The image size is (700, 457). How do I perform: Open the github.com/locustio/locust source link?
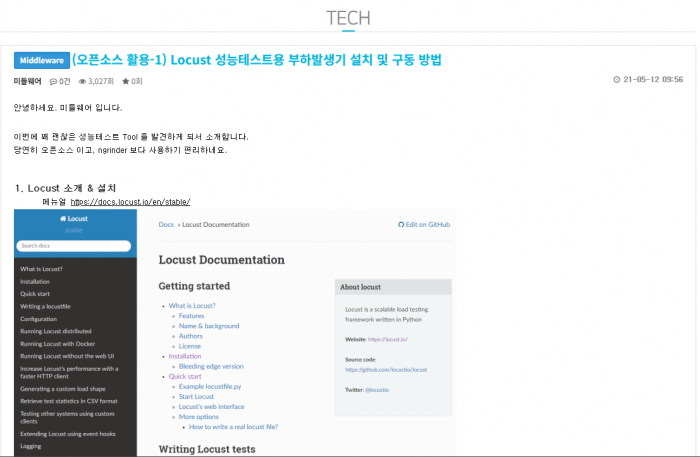tap(386, 370)
